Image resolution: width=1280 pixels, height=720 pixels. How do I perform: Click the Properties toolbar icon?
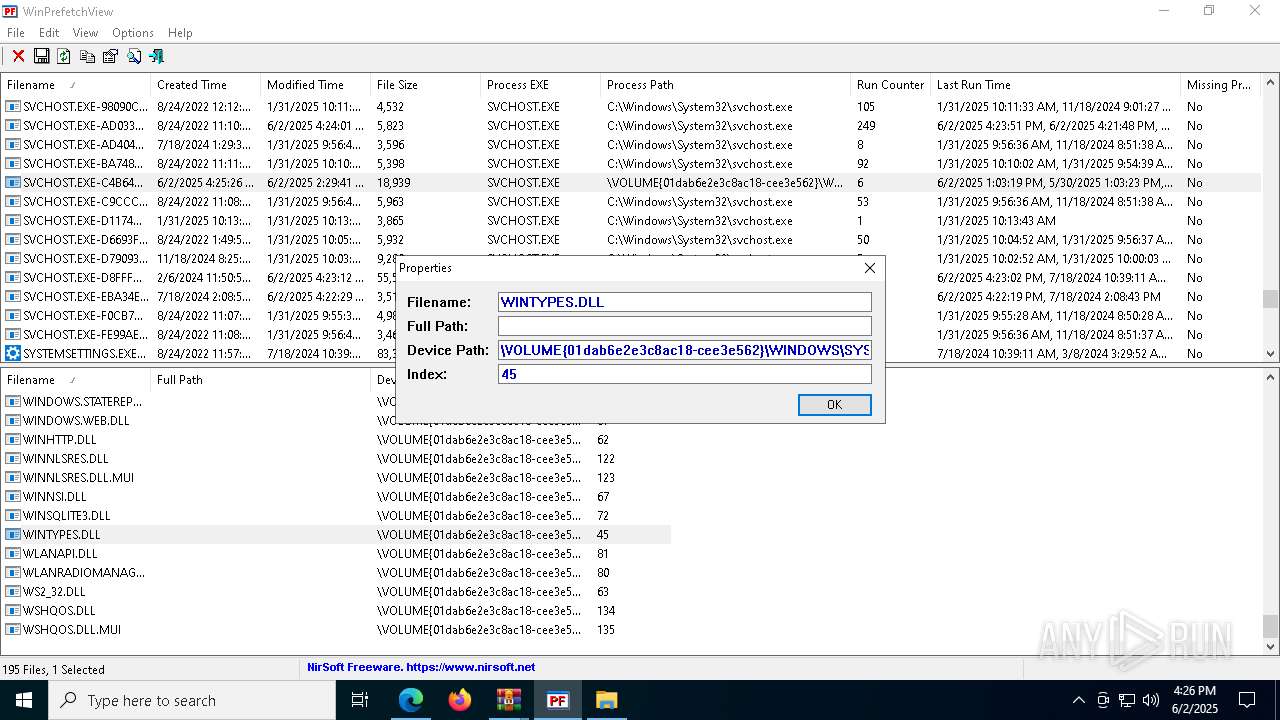[x=110, y=56]
